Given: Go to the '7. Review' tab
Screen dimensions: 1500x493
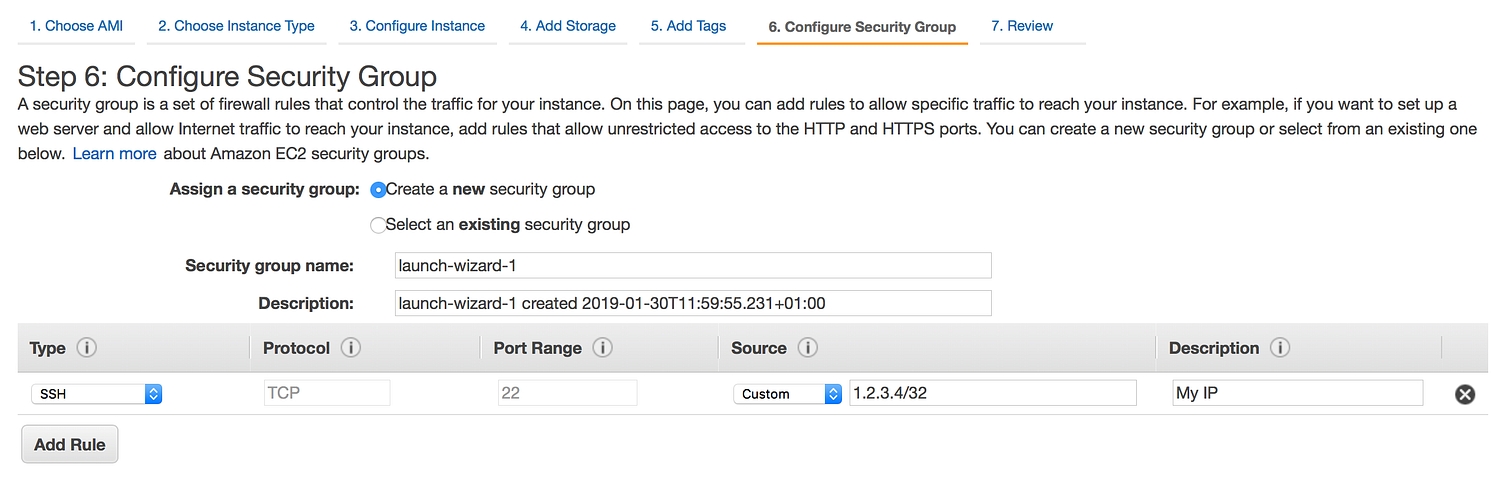Looking at the screenshot, I should (1022, 26).
